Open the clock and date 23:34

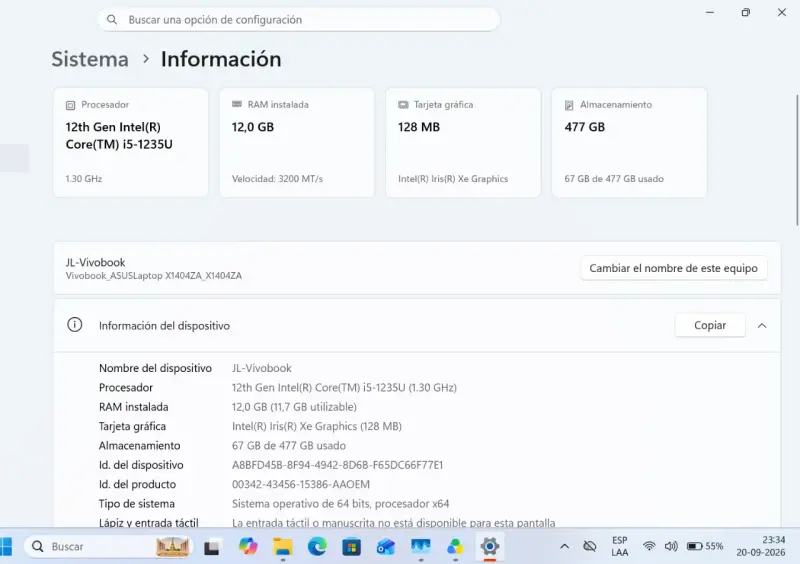click(761, 546)
